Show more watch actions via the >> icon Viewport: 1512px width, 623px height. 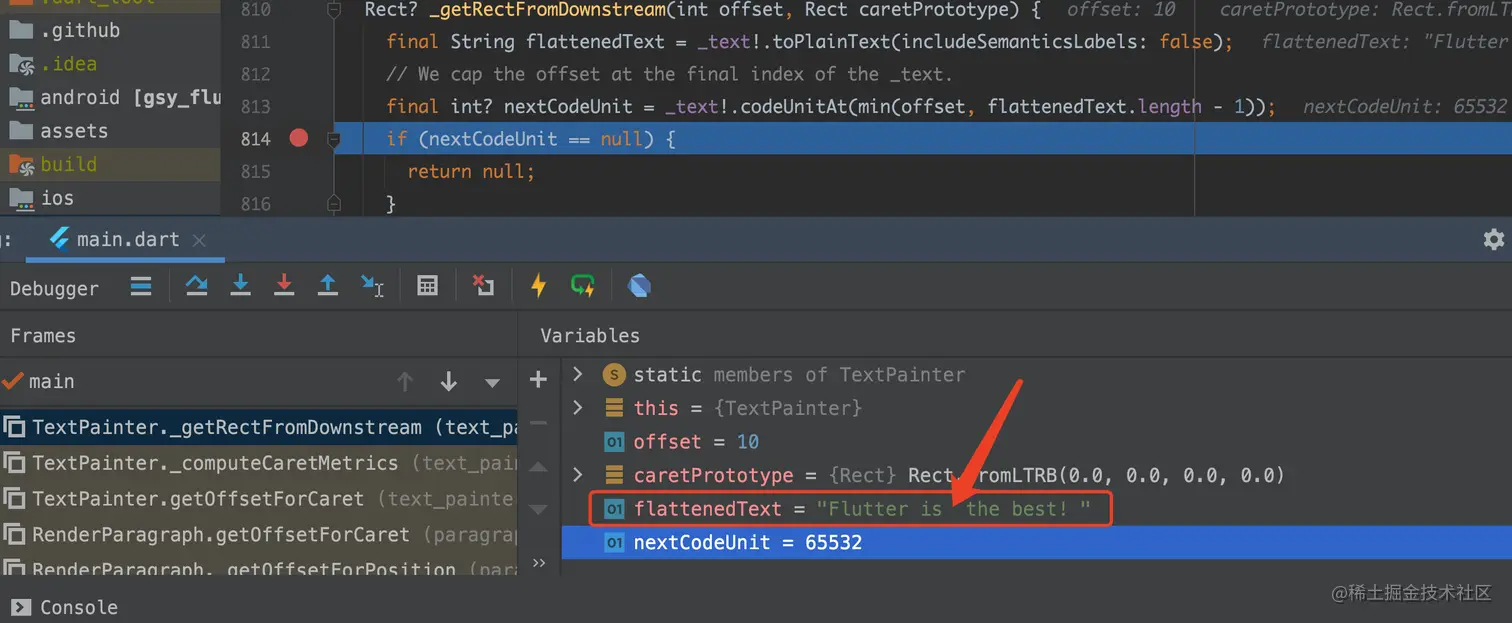click(539, 563)
